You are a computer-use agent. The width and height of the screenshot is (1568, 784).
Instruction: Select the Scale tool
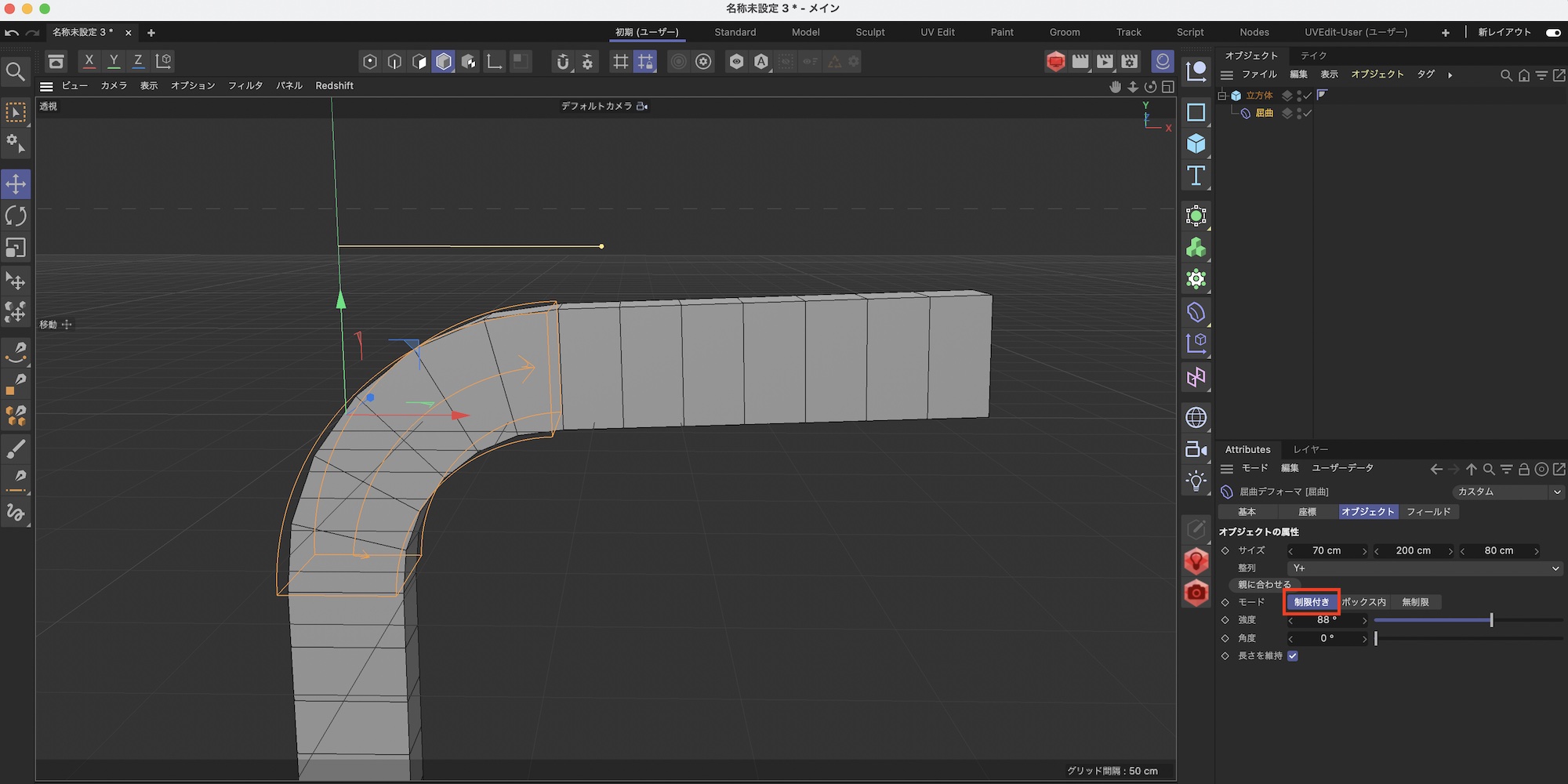click(16, 248)
